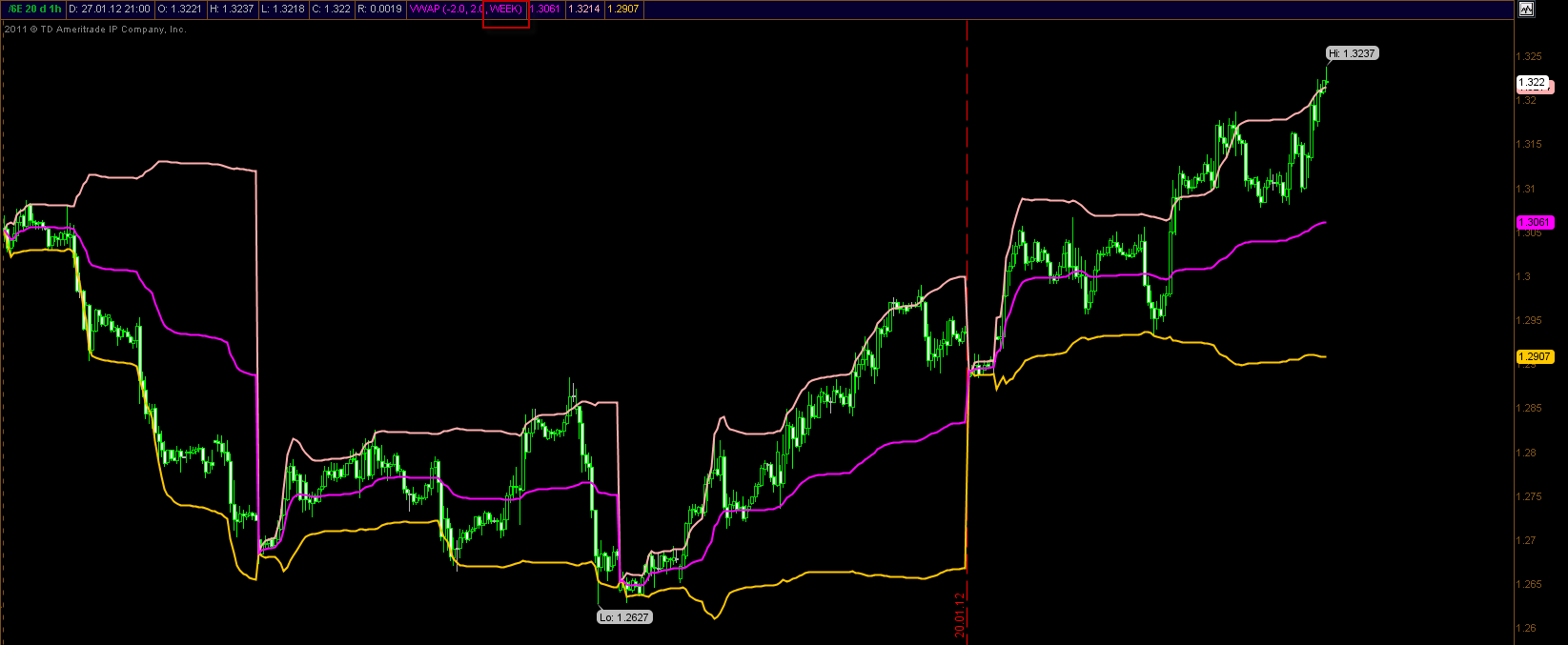Click the /6E 20 d 1h symbol label
The image size is (1568, 645).
(34, 9)
